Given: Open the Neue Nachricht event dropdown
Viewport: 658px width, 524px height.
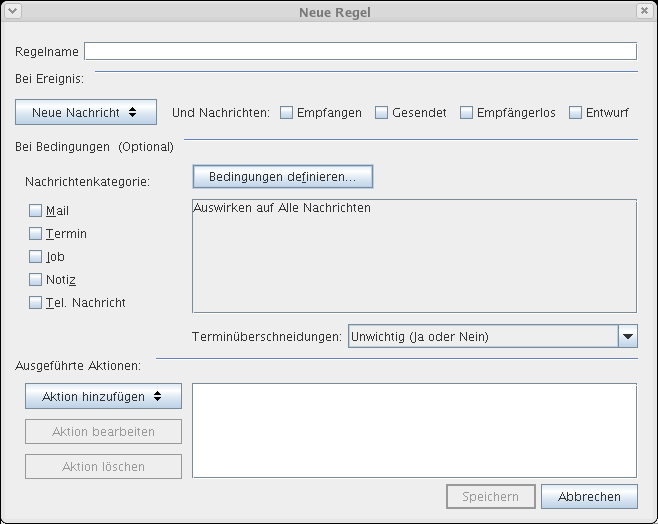Looking at the screenshot, I should click(x=86, y=112).
